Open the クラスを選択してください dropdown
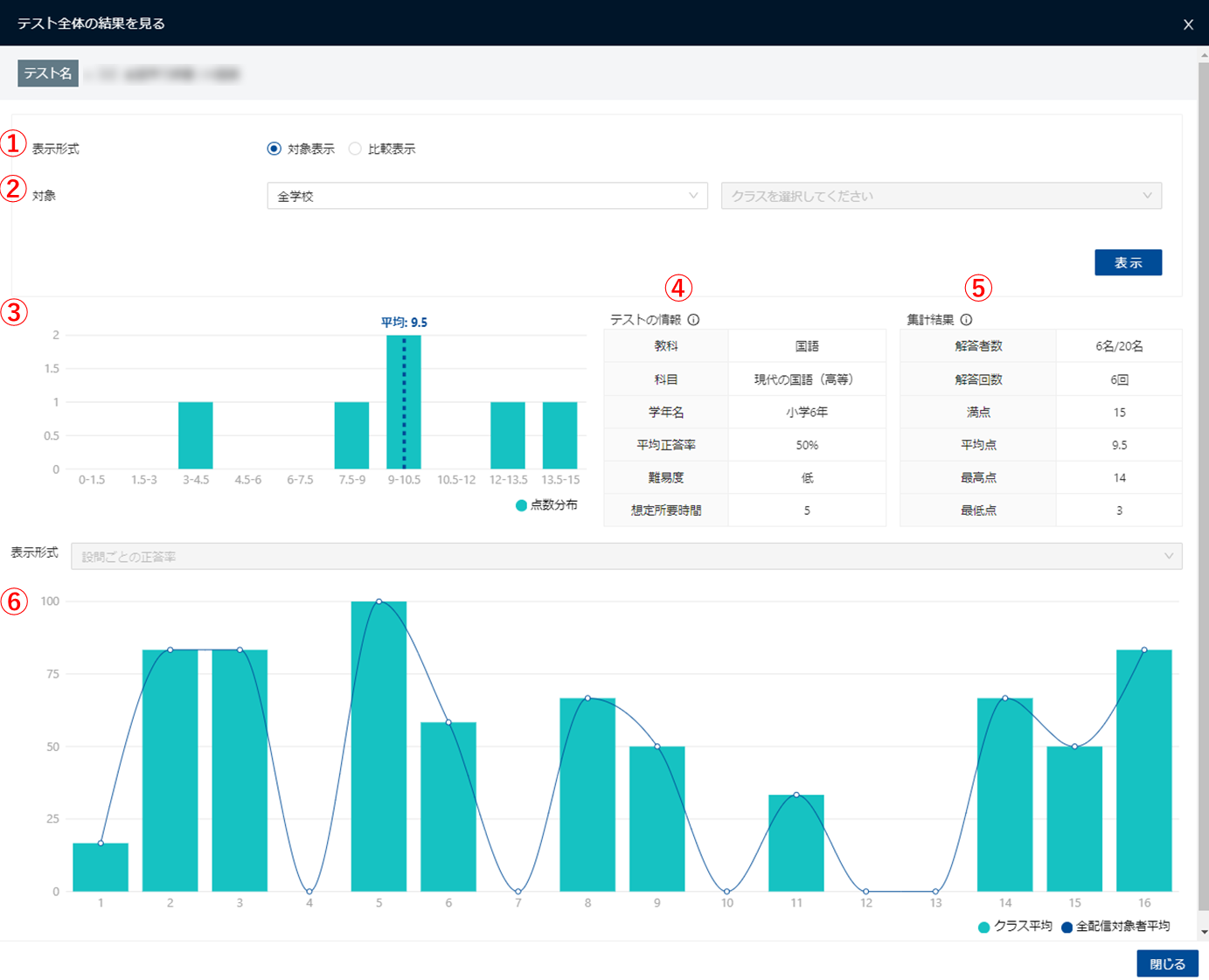Image resolution: width=1209 pixels, height=980 pixels. [941, 196]
